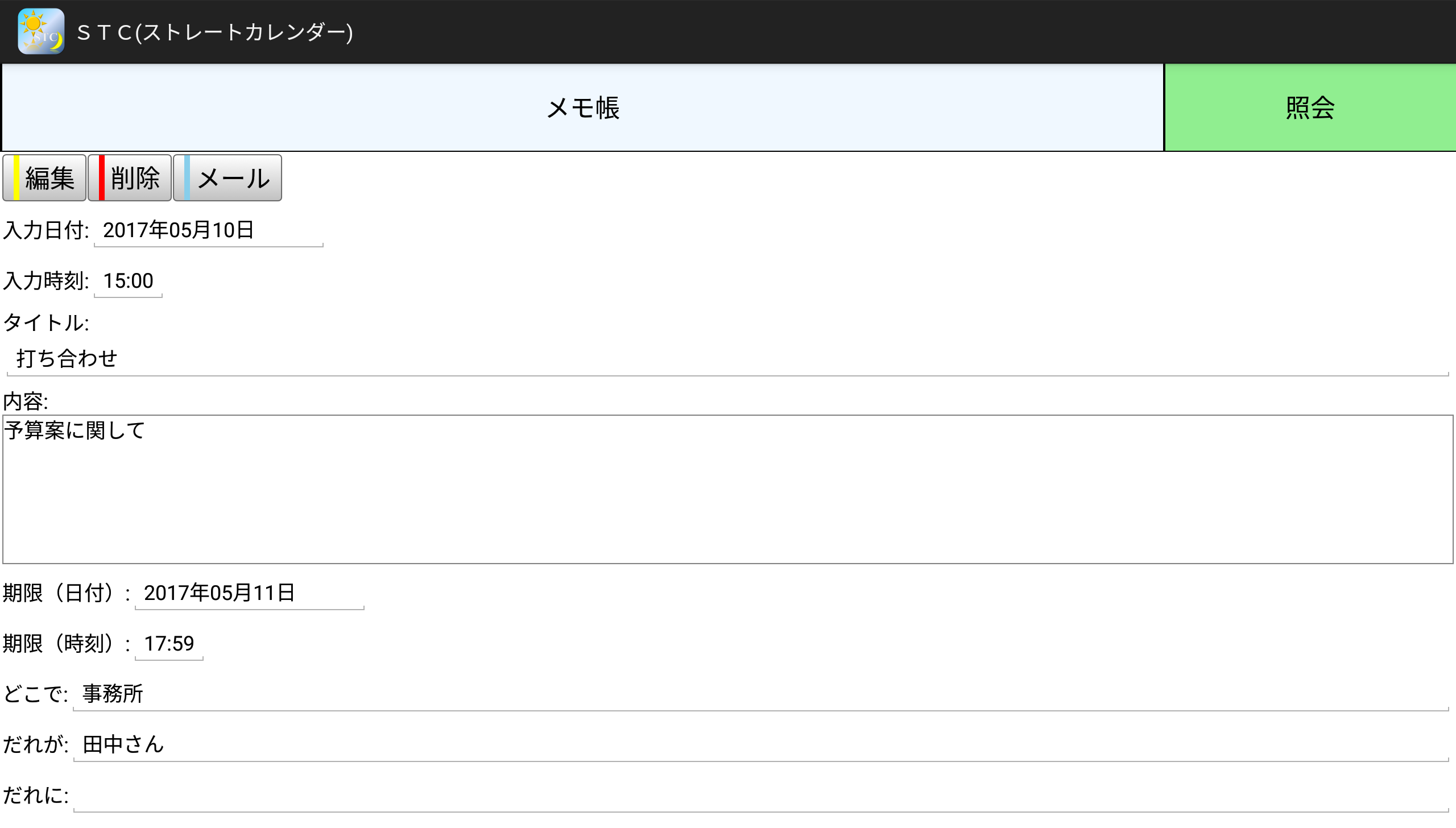Image resolution: width=1456 pixels, height=828 pixels.
Task: Tap the yellow stripe on the 編集 button
Action: click(16, 178)
